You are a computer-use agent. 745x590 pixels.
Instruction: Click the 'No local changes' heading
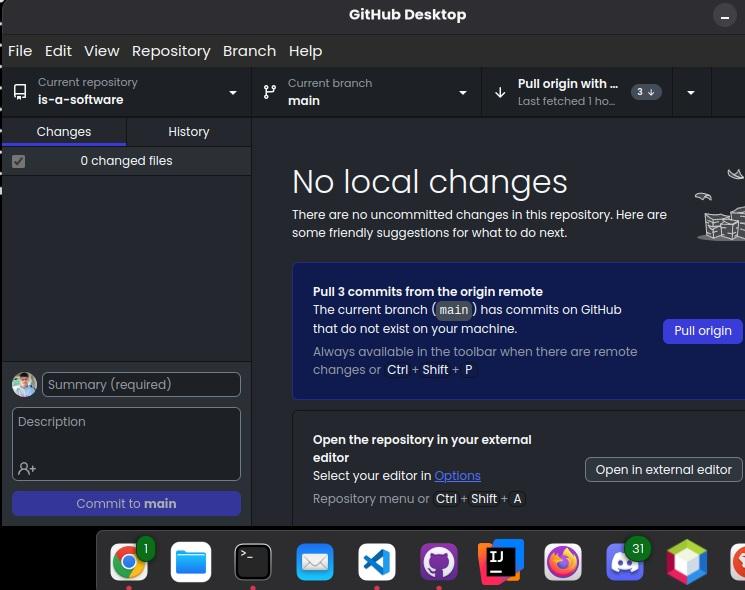point(430,182)
